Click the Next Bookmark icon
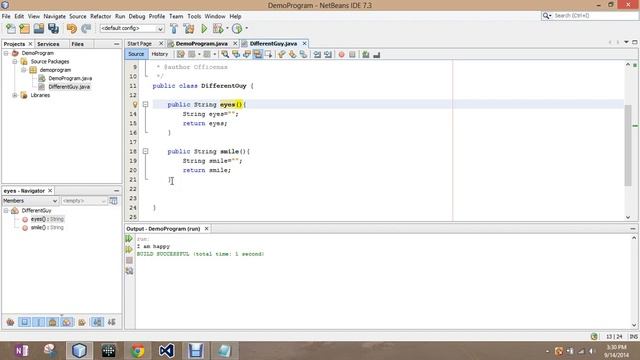The width and height of the screenshot is (640, 360). click(x=292, y=54)
